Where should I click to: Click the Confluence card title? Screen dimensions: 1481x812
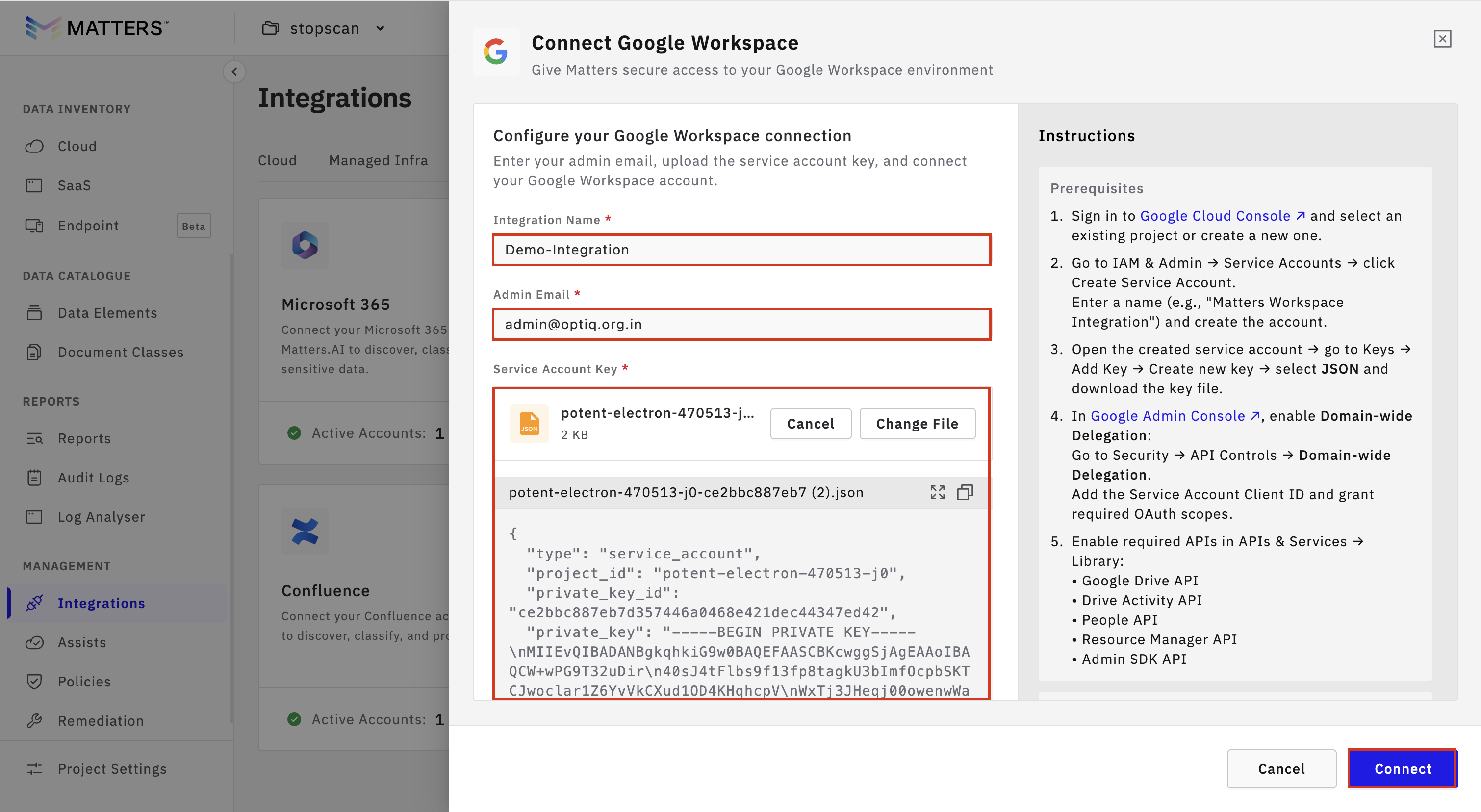326,590
